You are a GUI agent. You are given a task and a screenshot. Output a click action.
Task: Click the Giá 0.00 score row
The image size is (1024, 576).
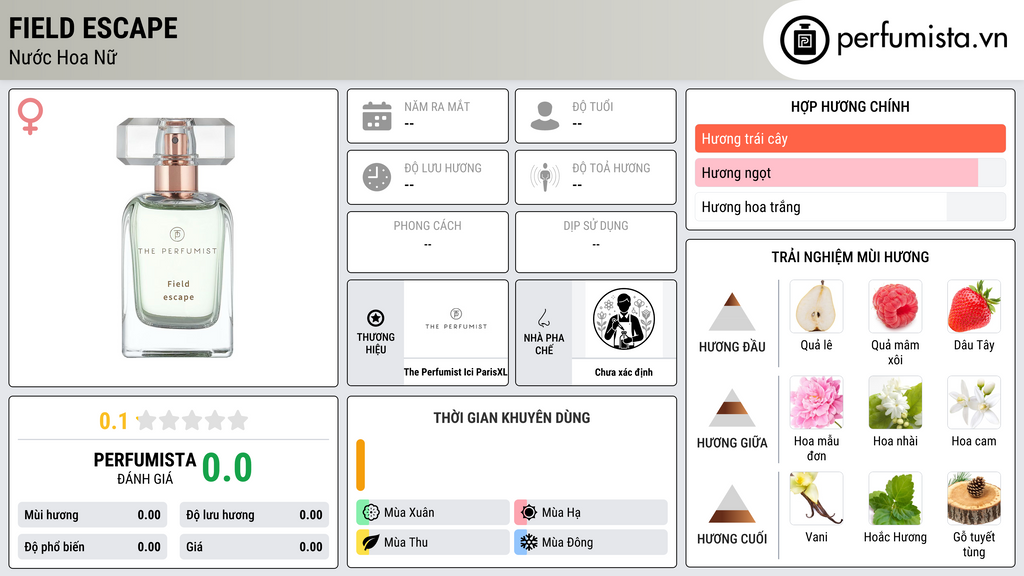254,547
